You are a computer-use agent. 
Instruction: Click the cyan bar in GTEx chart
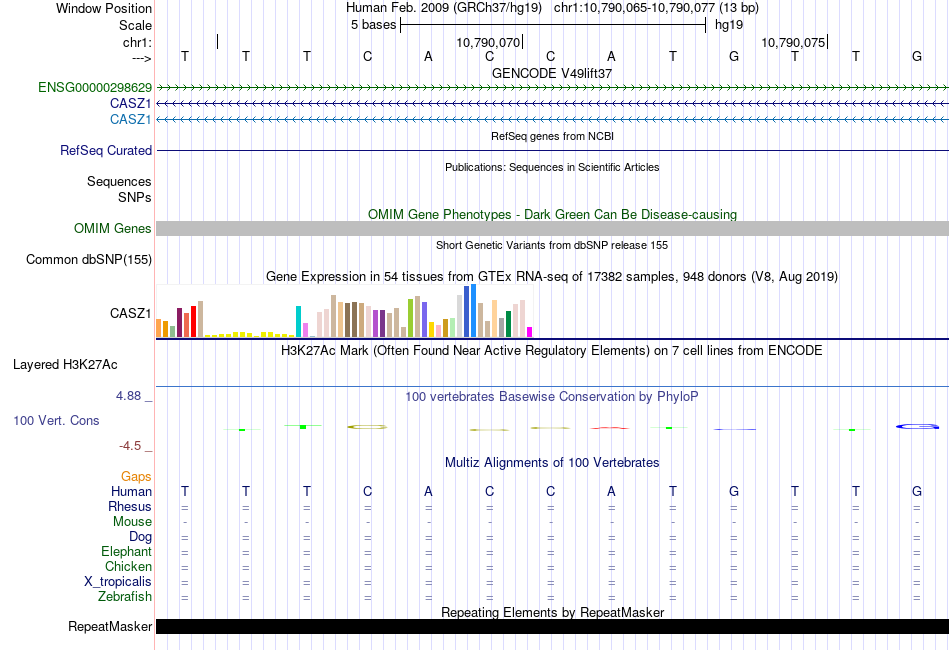click(298, 322)
